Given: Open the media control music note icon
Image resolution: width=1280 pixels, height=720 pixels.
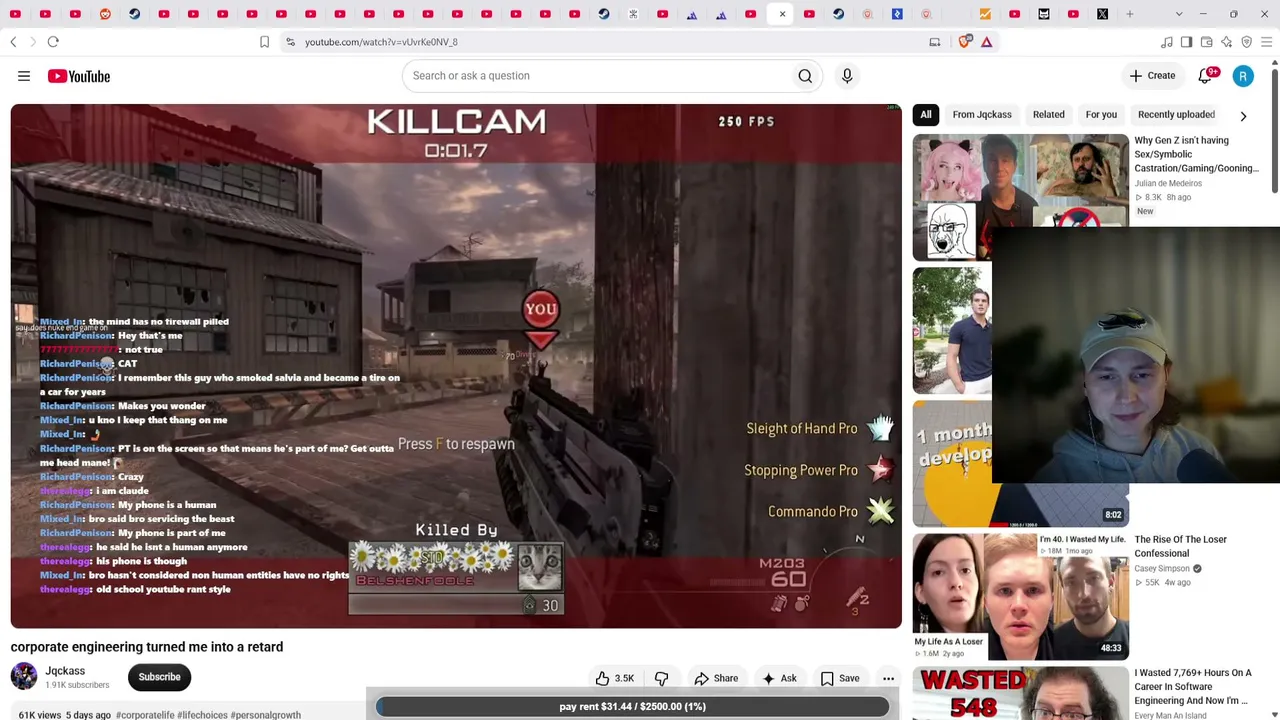Looking at the screenshot, I should pos(1166,42).
